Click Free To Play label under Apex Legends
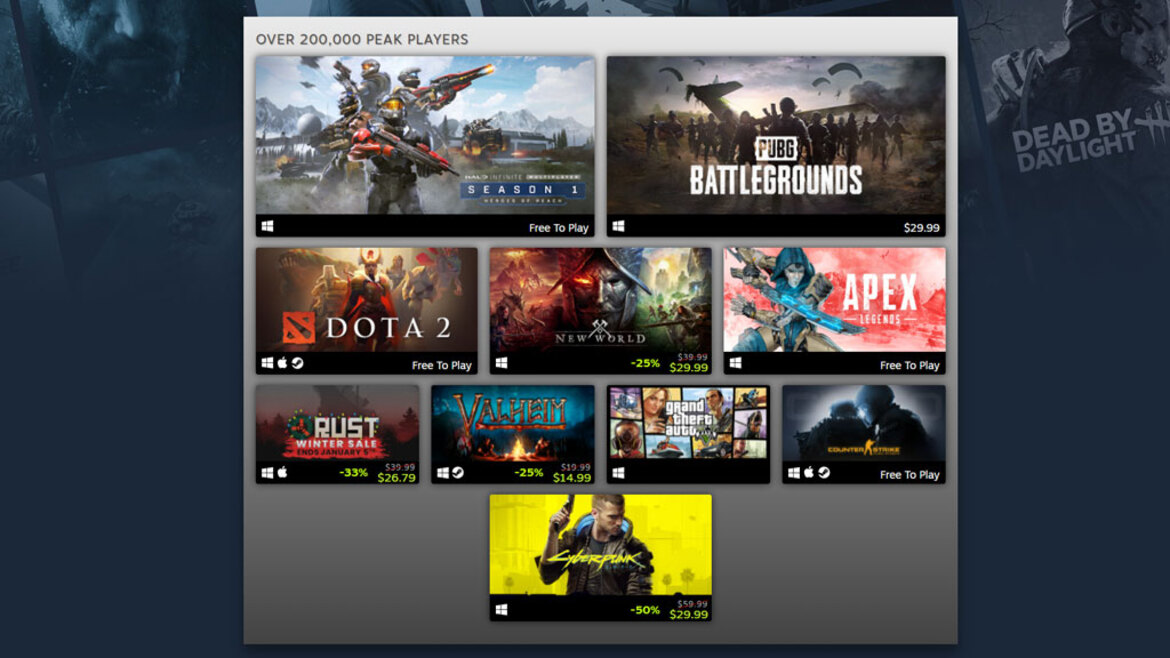 coord(910,366)
